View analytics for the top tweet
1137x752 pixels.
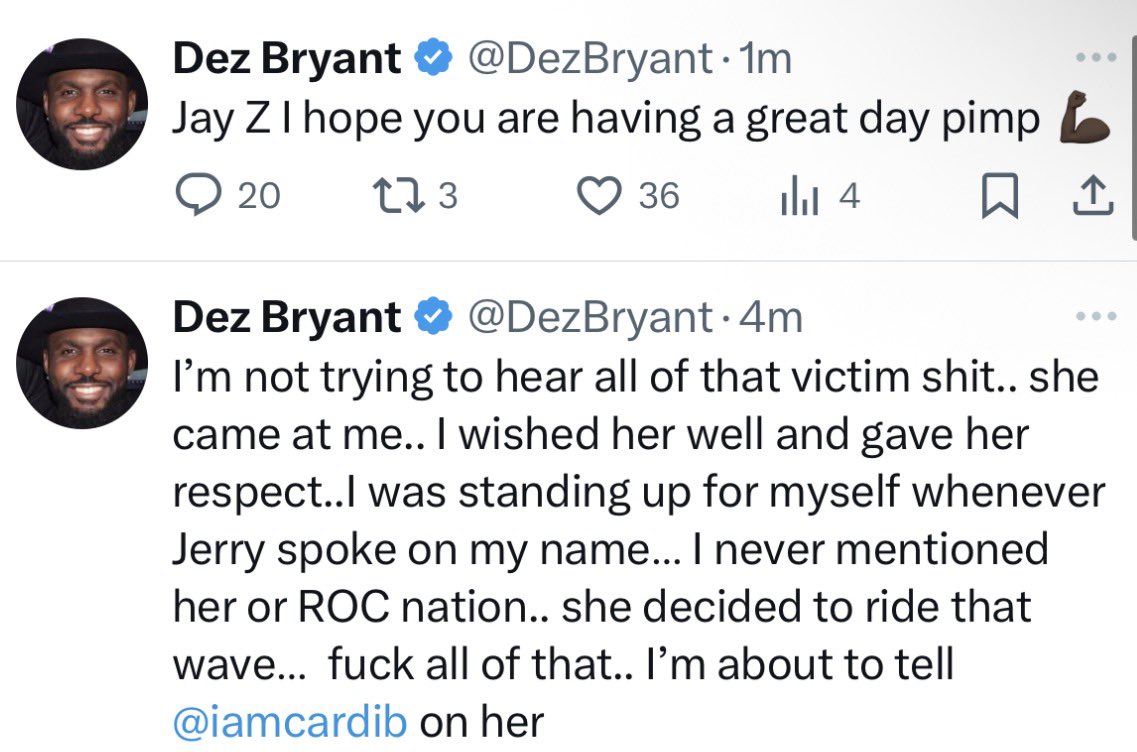point(819,196)
